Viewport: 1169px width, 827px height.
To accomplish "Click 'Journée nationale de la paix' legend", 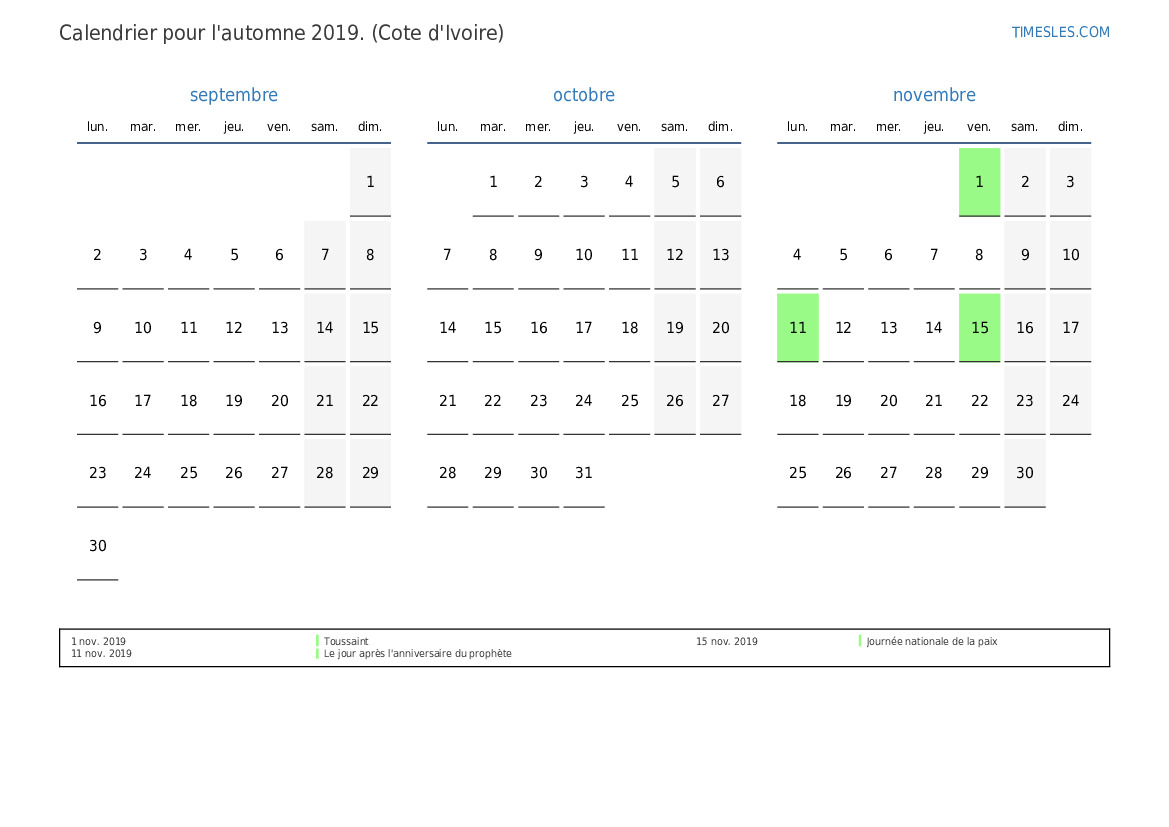I will coord(932,641).
